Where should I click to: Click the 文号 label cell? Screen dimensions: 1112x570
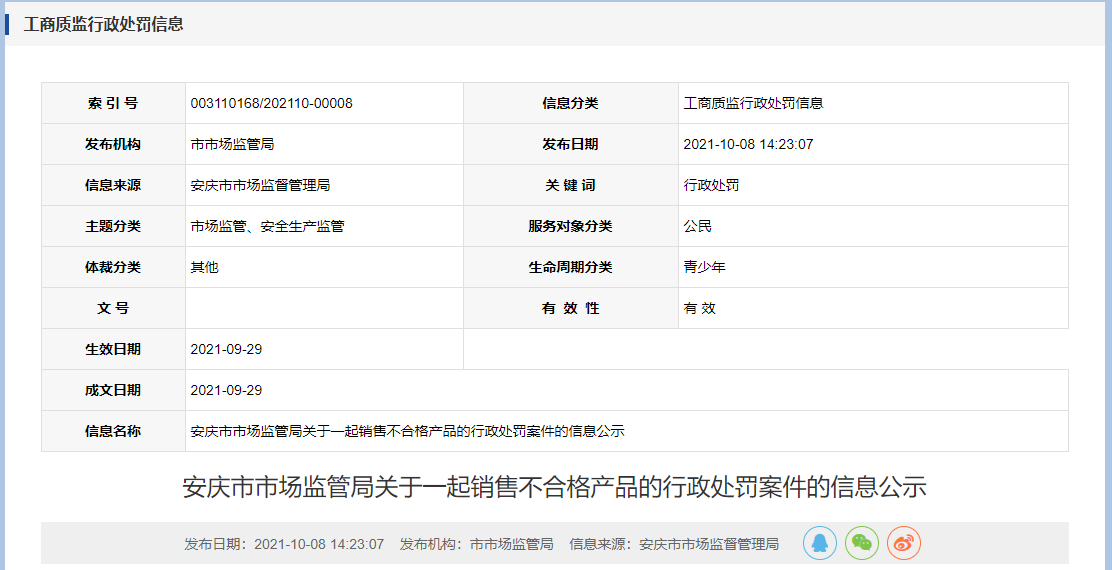[113, 308]
